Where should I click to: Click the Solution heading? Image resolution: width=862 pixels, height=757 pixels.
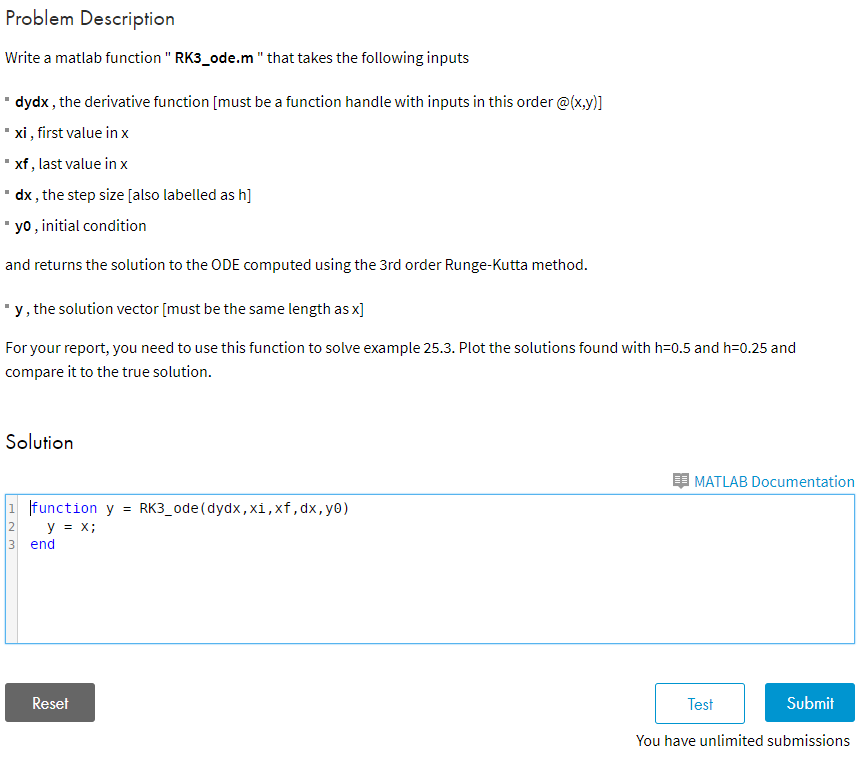(x=39, y=442)
